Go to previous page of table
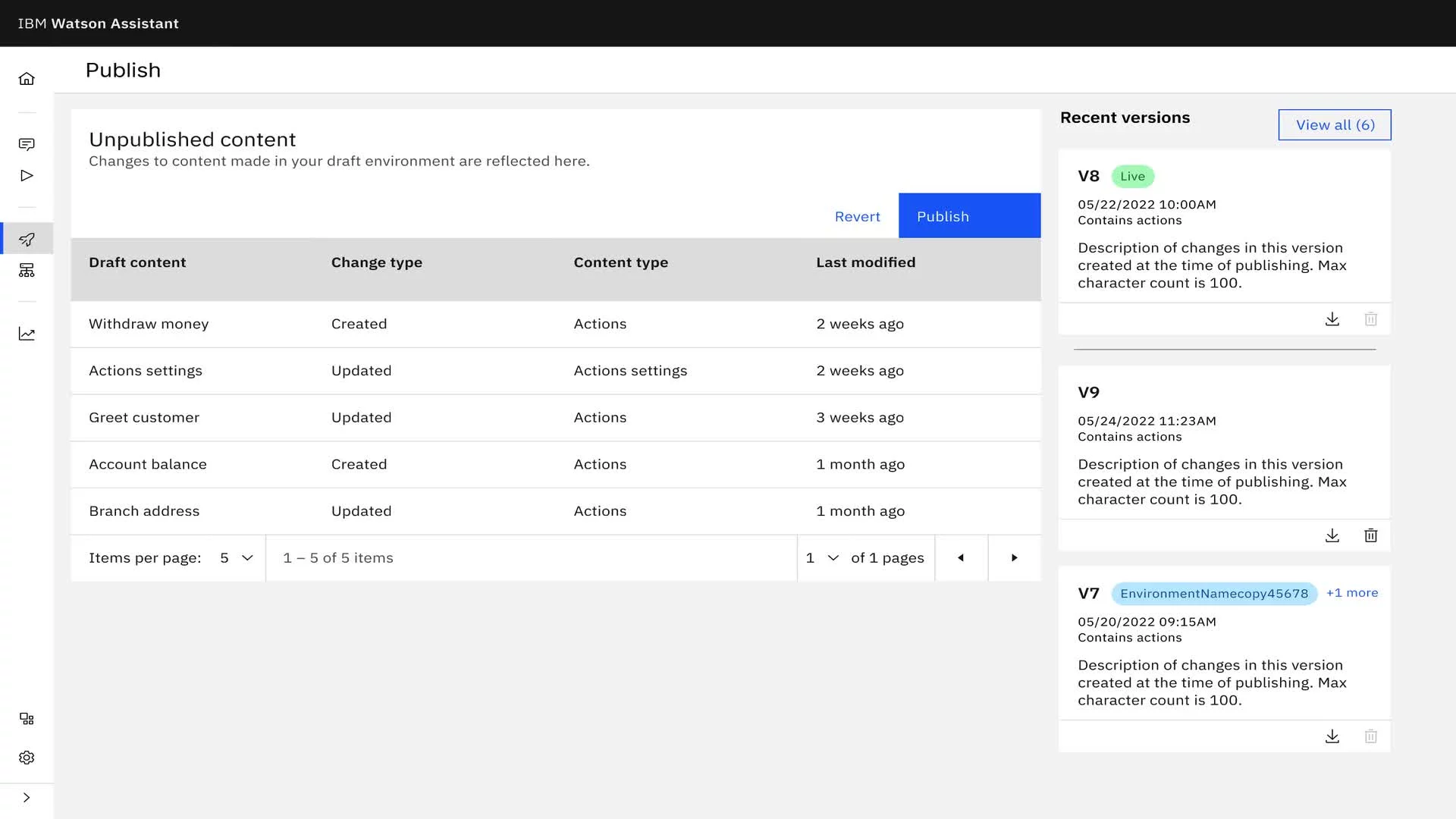Viewport: 1456px width, 819px height. click(x=962, y=558)
